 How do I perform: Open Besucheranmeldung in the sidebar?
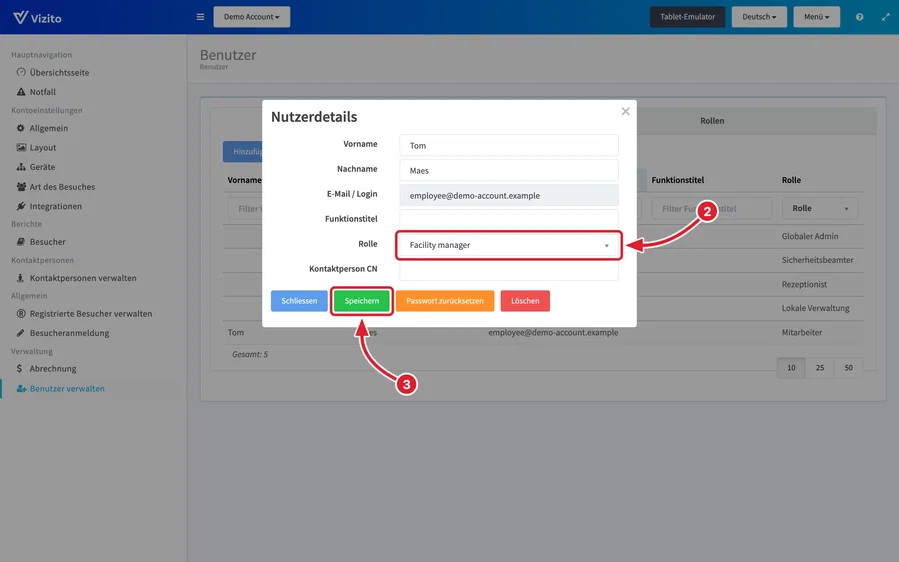pyautogui.click(x=69, y=333)
